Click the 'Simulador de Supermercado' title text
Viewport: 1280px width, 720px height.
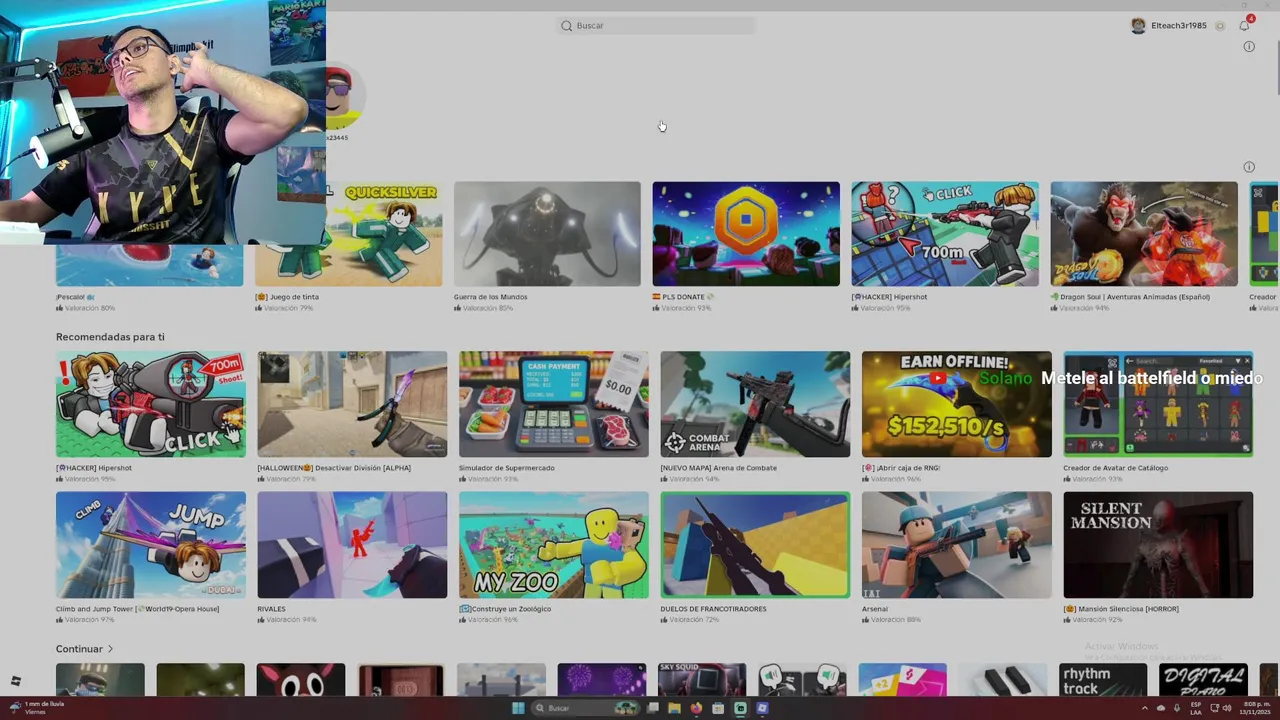coord(505,468)
